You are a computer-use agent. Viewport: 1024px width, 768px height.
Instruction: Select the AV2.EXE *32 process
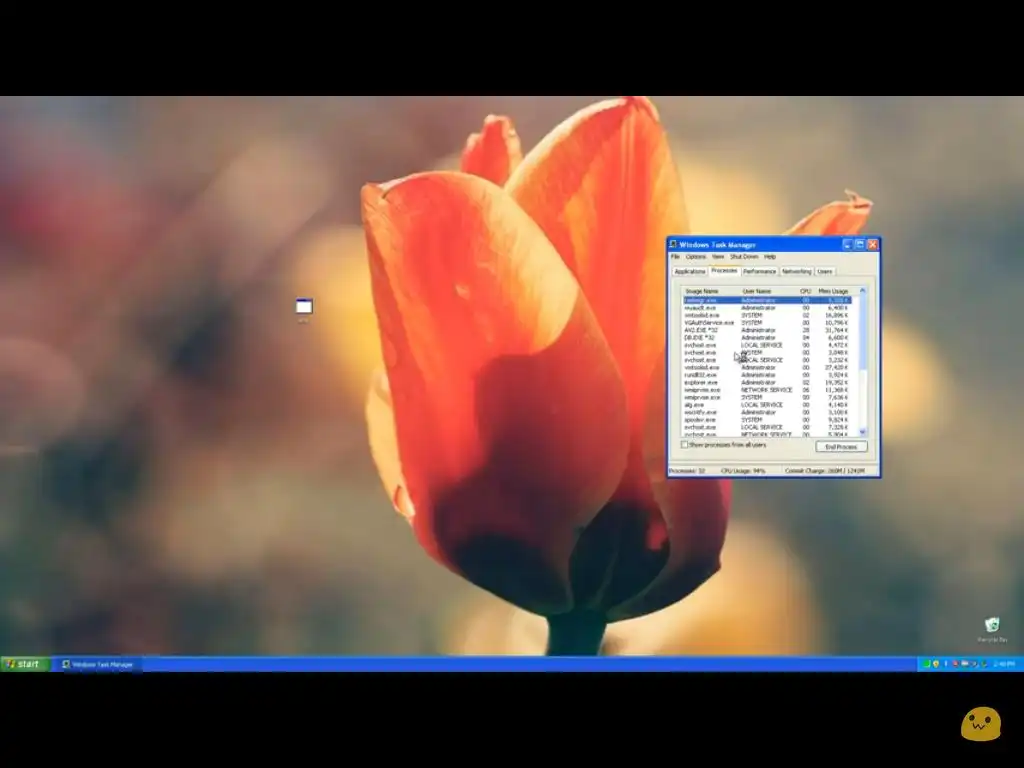tap(767, 330)
